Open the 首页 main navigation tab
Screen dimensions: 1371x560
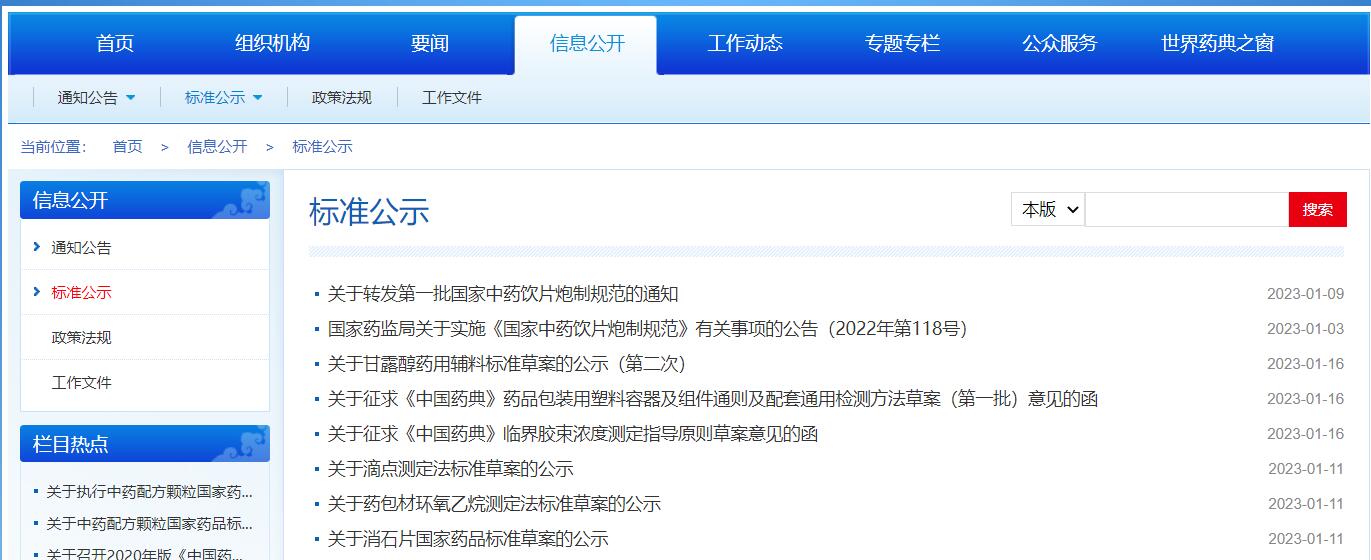point(115,43)
